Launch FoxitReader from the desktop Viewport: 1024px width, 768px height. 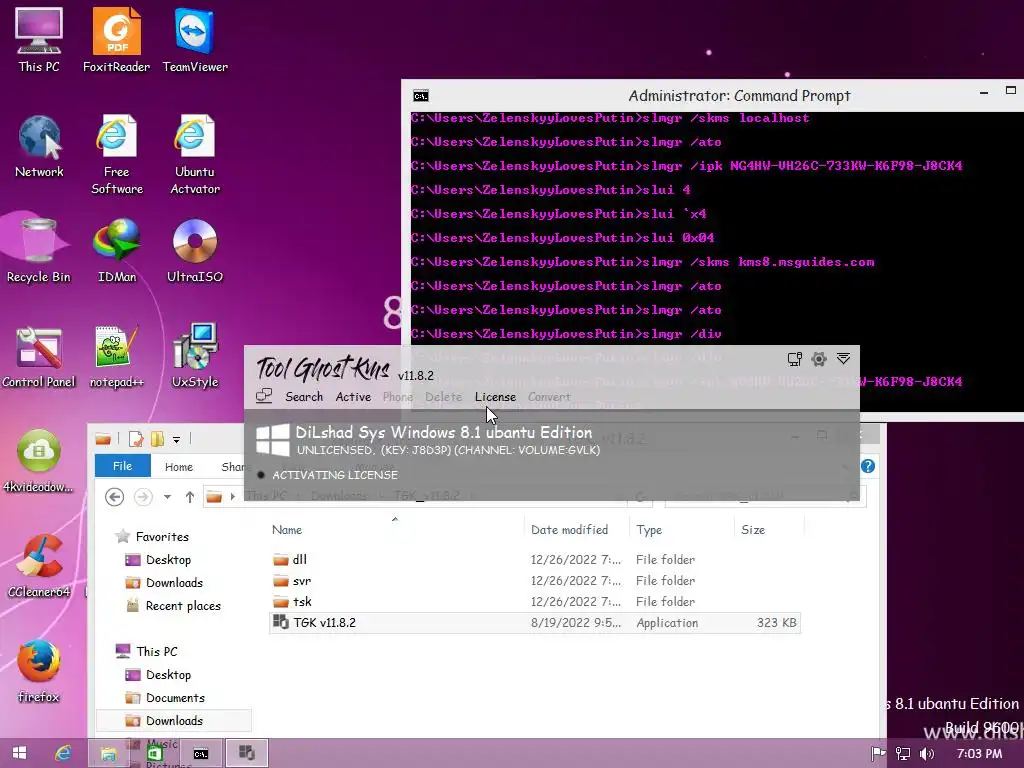116,40
